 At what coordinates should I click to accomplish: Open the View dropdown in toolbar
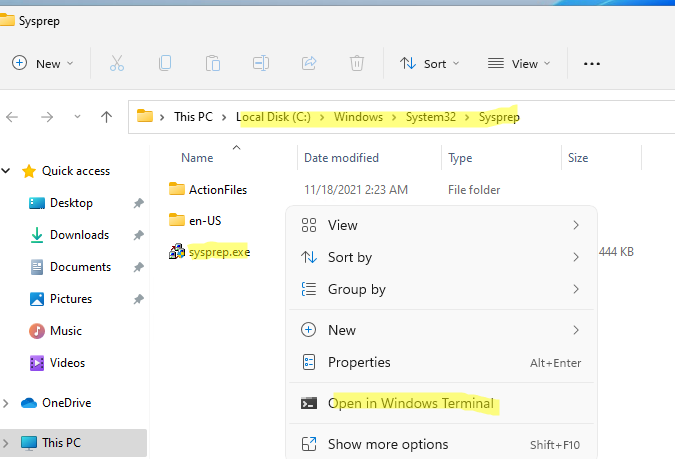pos(519,64)
